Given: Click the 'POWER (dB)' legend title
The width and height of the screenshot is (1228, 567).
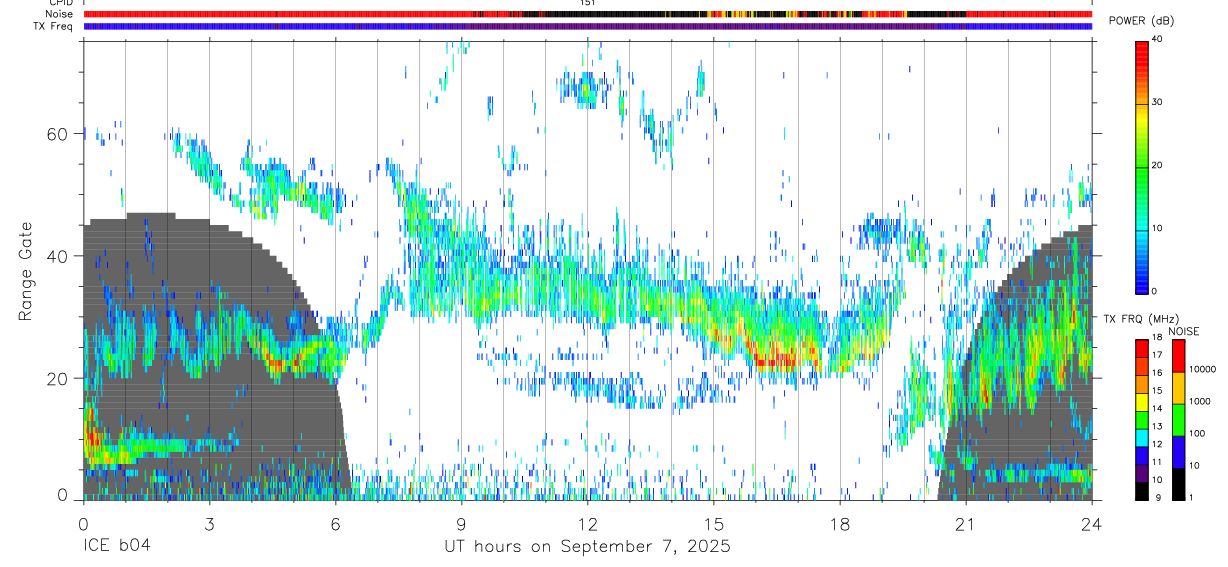Looking at the screenshot, I should point(1143,22).
